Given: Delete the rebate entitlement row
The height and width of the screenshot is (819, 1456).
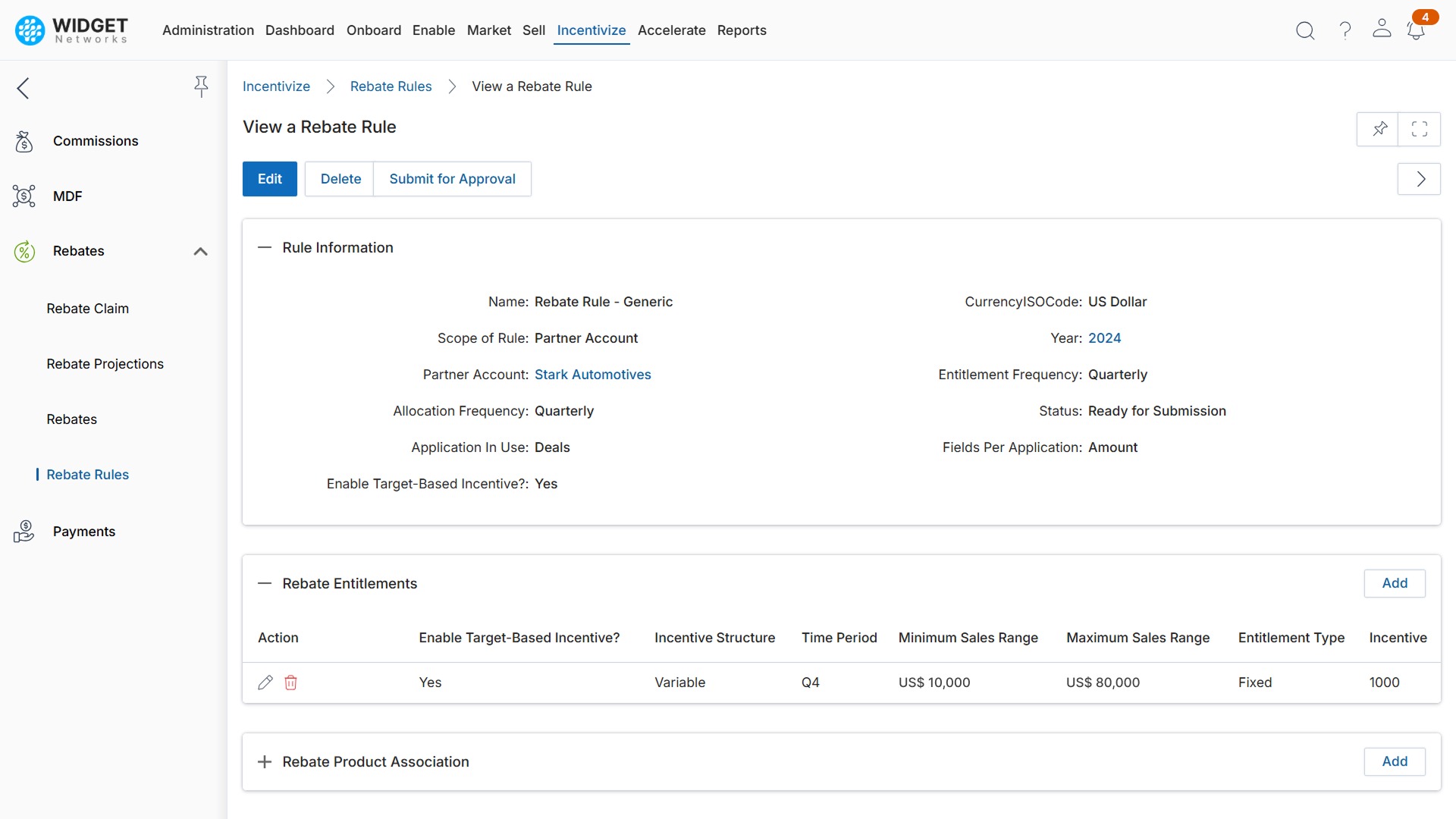Looking at the screenshot, I should coord(290,682).
